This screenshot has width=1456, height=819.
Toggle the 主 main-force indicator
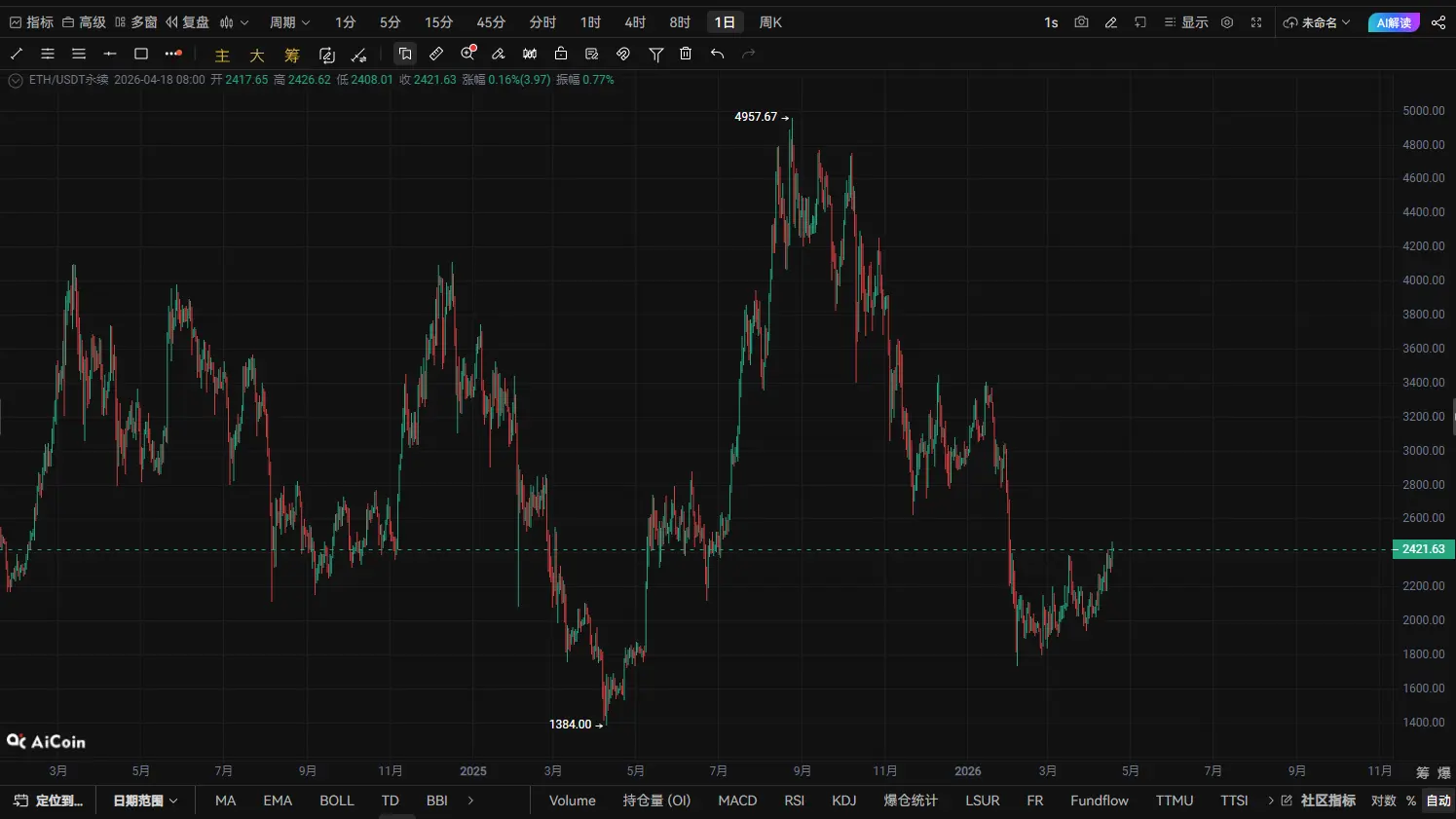pos(222,56)
